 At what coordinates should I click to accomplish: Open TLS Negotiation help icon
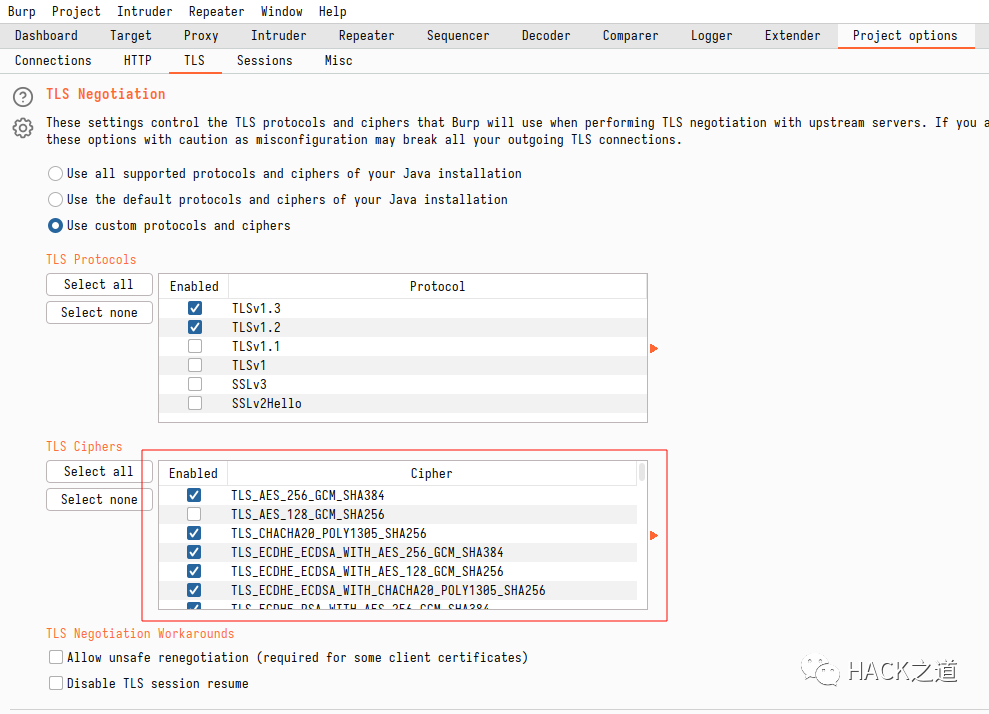click(23, 97)
